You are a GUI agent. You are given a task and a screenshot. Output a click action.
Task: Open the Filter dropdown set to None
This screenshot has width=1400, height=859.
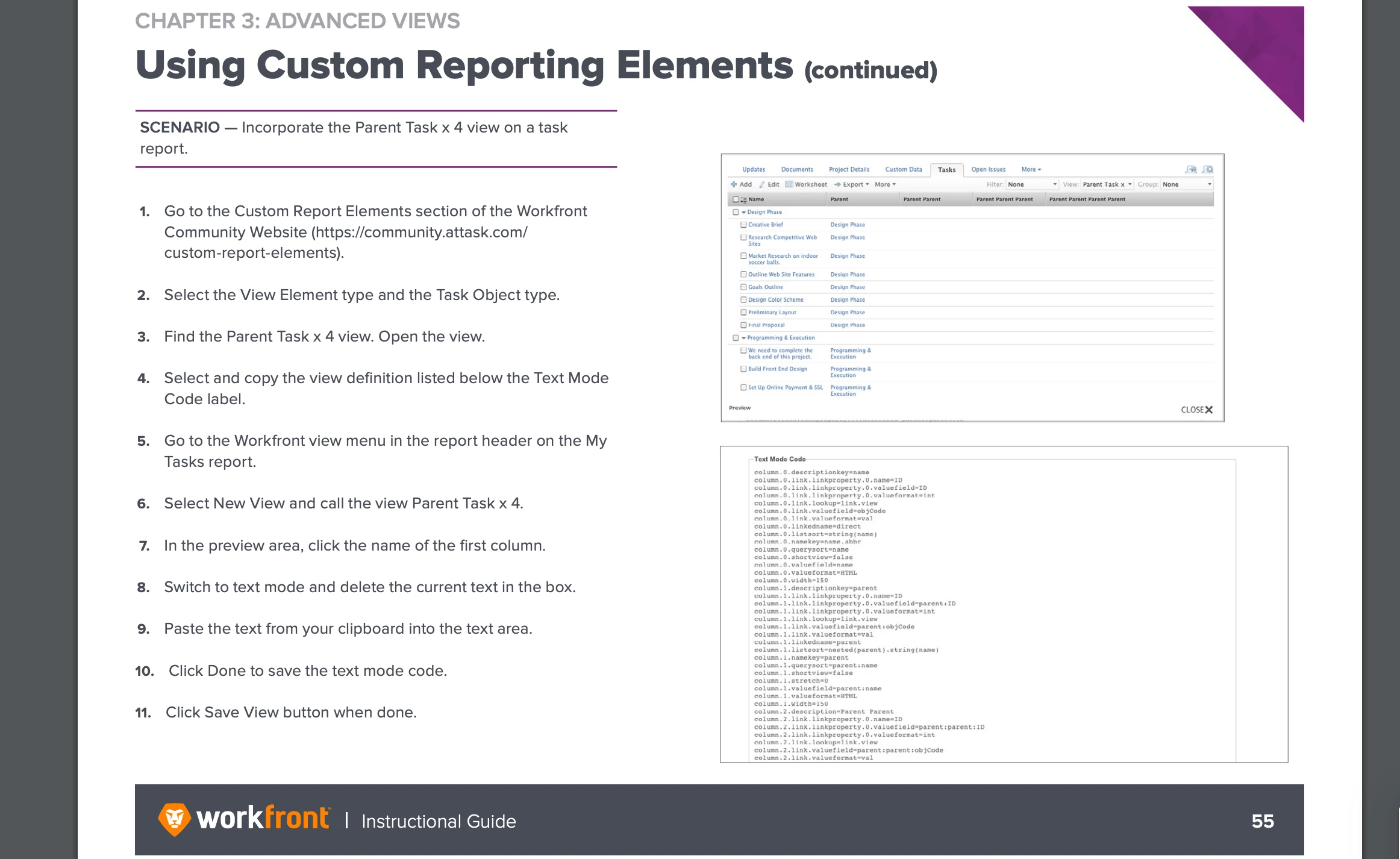tap(1032, 184)
